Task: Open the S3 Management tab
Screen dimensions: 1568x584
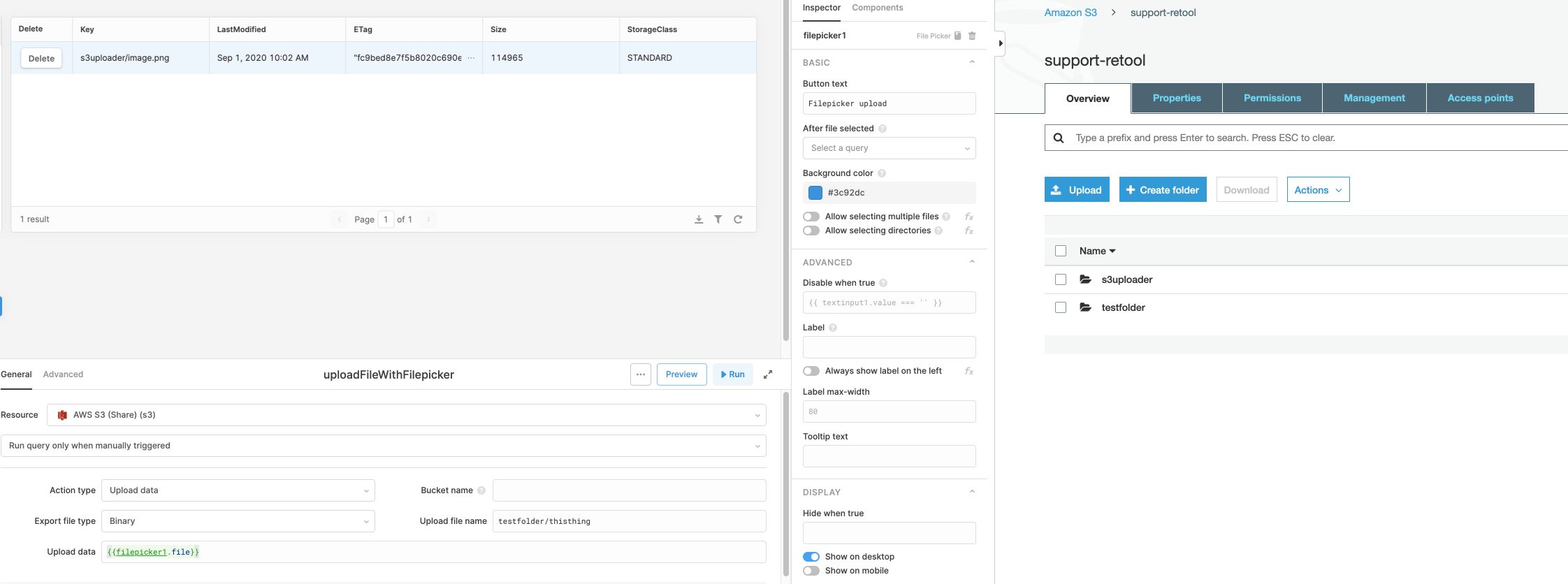Action: [x=1374, y=98]
